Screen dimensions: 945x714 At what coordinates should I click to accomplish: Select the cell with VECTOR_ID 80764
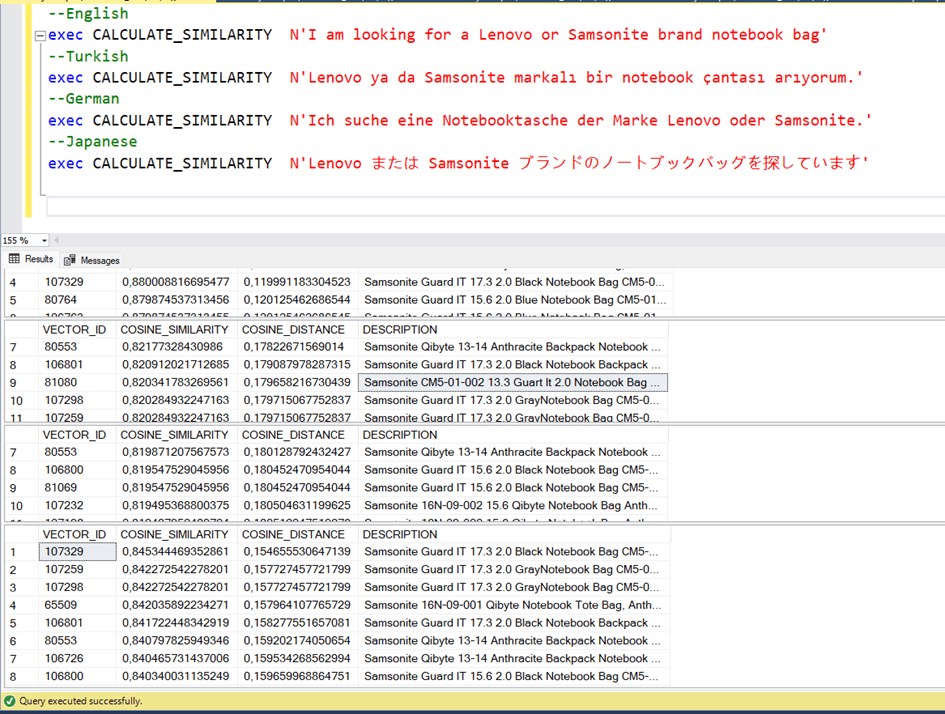(60, 300)
